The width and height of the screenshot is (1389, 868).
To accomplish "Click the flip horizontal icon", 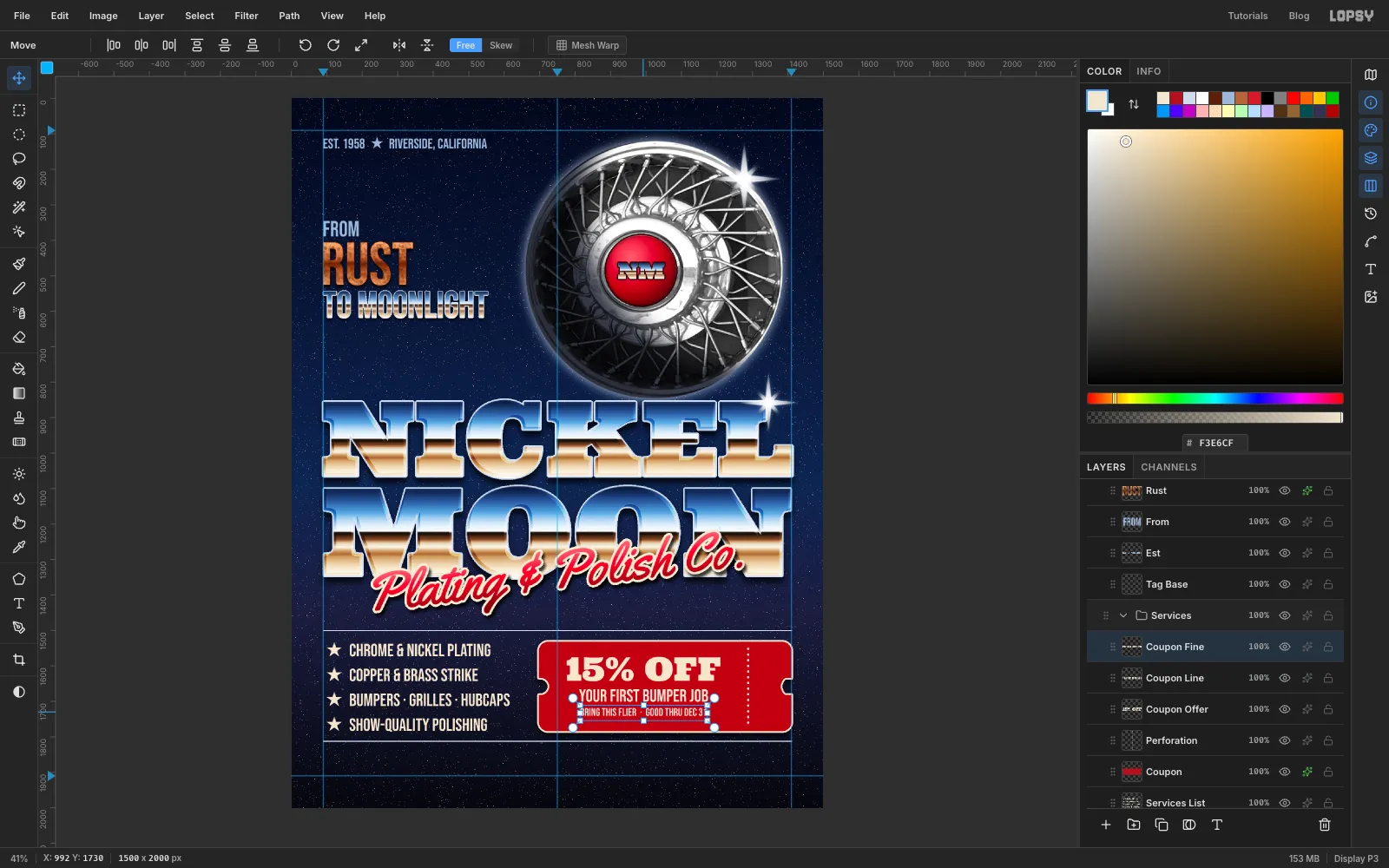I will (399, 45).
